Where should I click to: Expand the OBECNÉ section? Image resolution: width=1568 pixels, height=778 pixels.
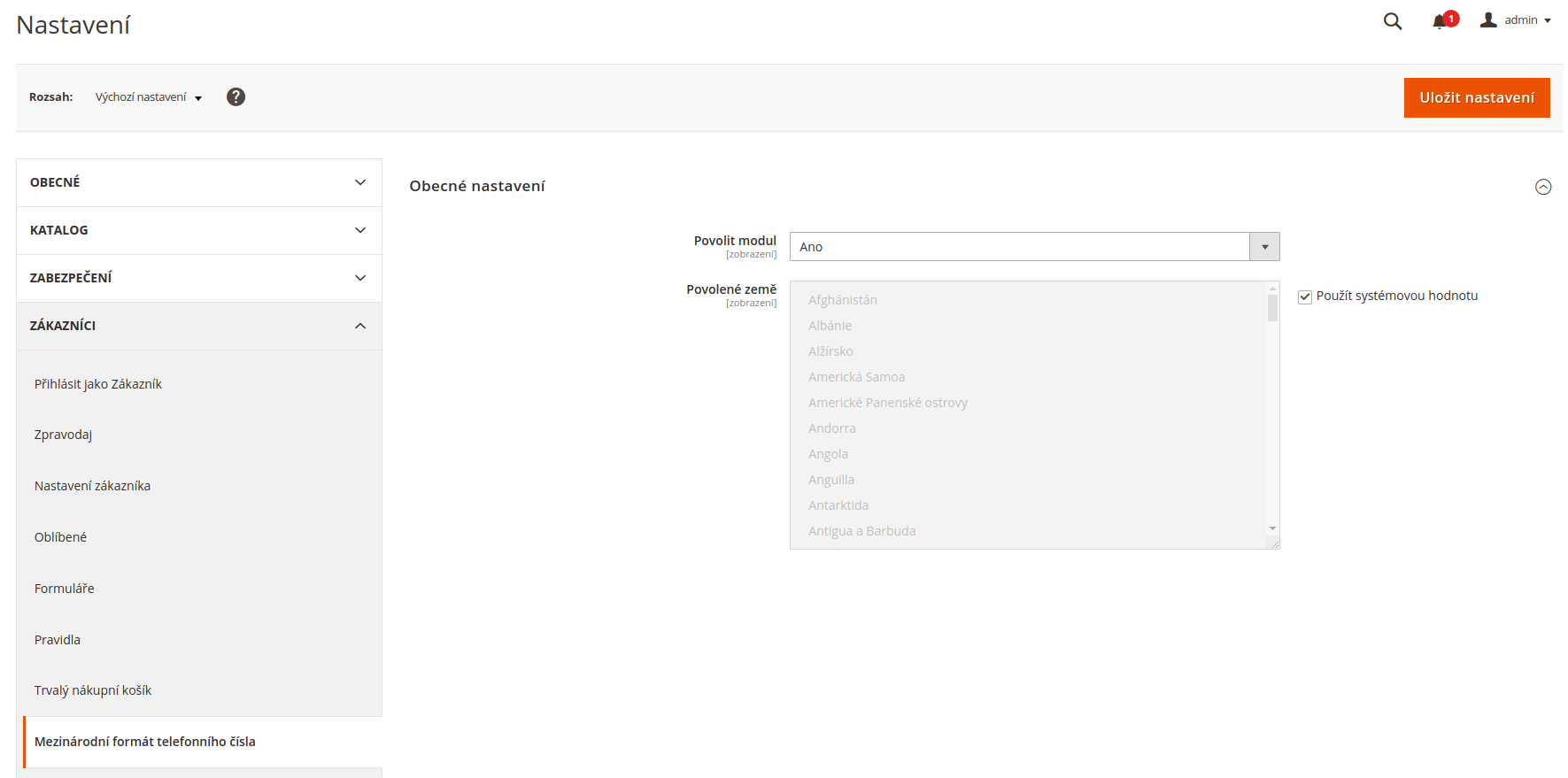coord(199,182)
